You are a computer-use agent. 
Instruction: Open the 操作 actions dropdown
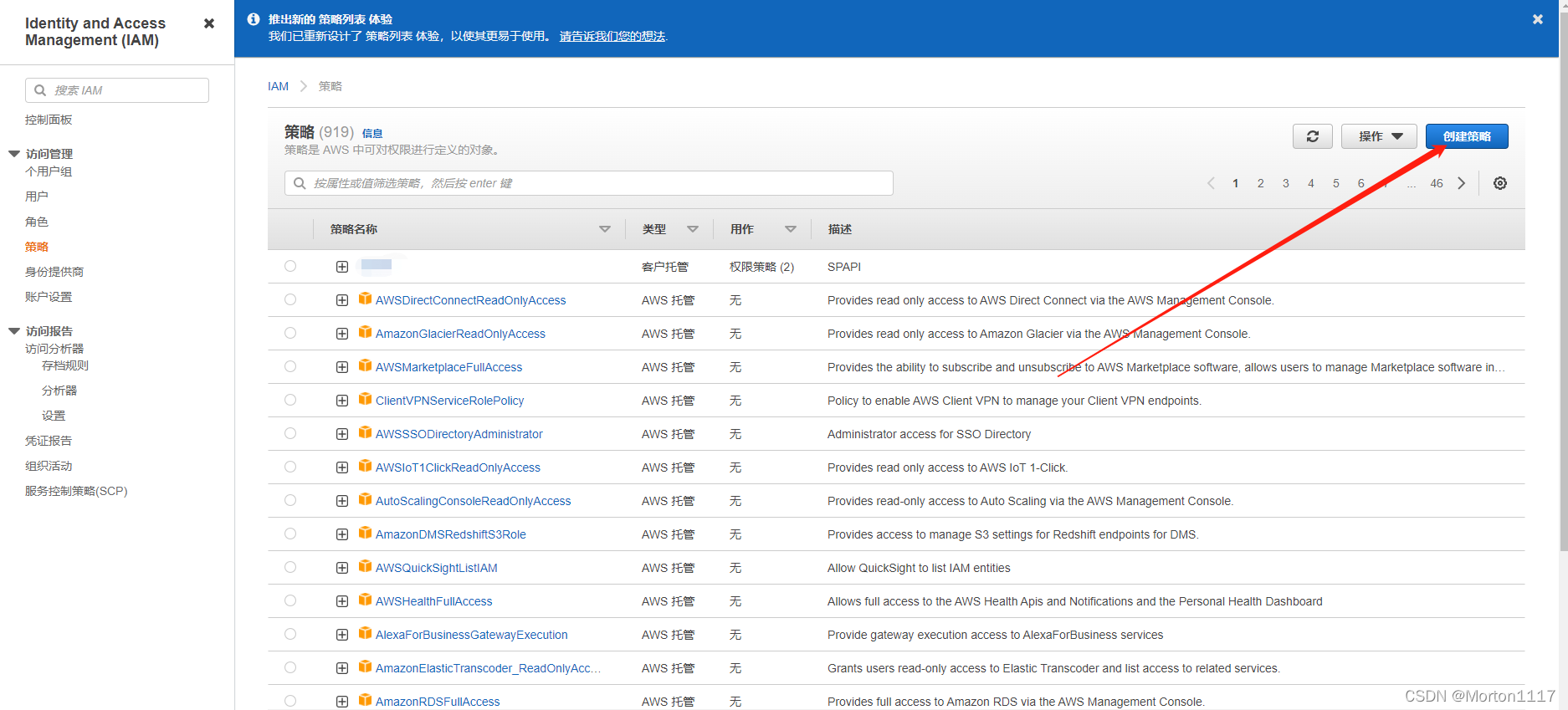(x=1379, y=136)
